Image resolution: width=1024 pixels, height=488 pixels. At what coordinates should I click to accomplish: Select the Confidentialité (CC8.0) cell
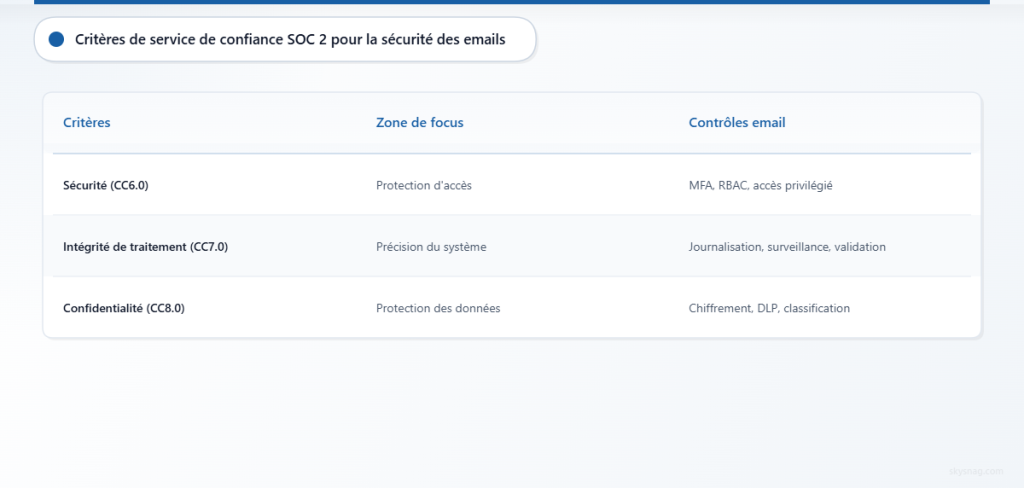point(124,308)
